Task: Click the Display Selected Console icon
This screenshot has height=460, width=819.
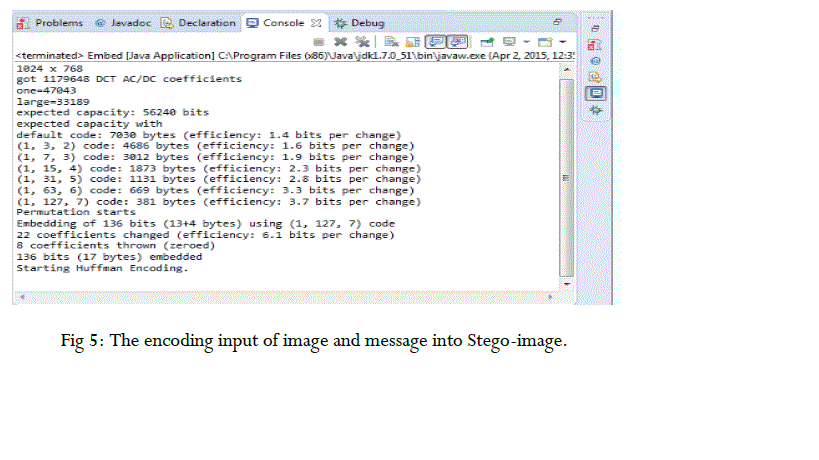Action: [x=509, y=42]
